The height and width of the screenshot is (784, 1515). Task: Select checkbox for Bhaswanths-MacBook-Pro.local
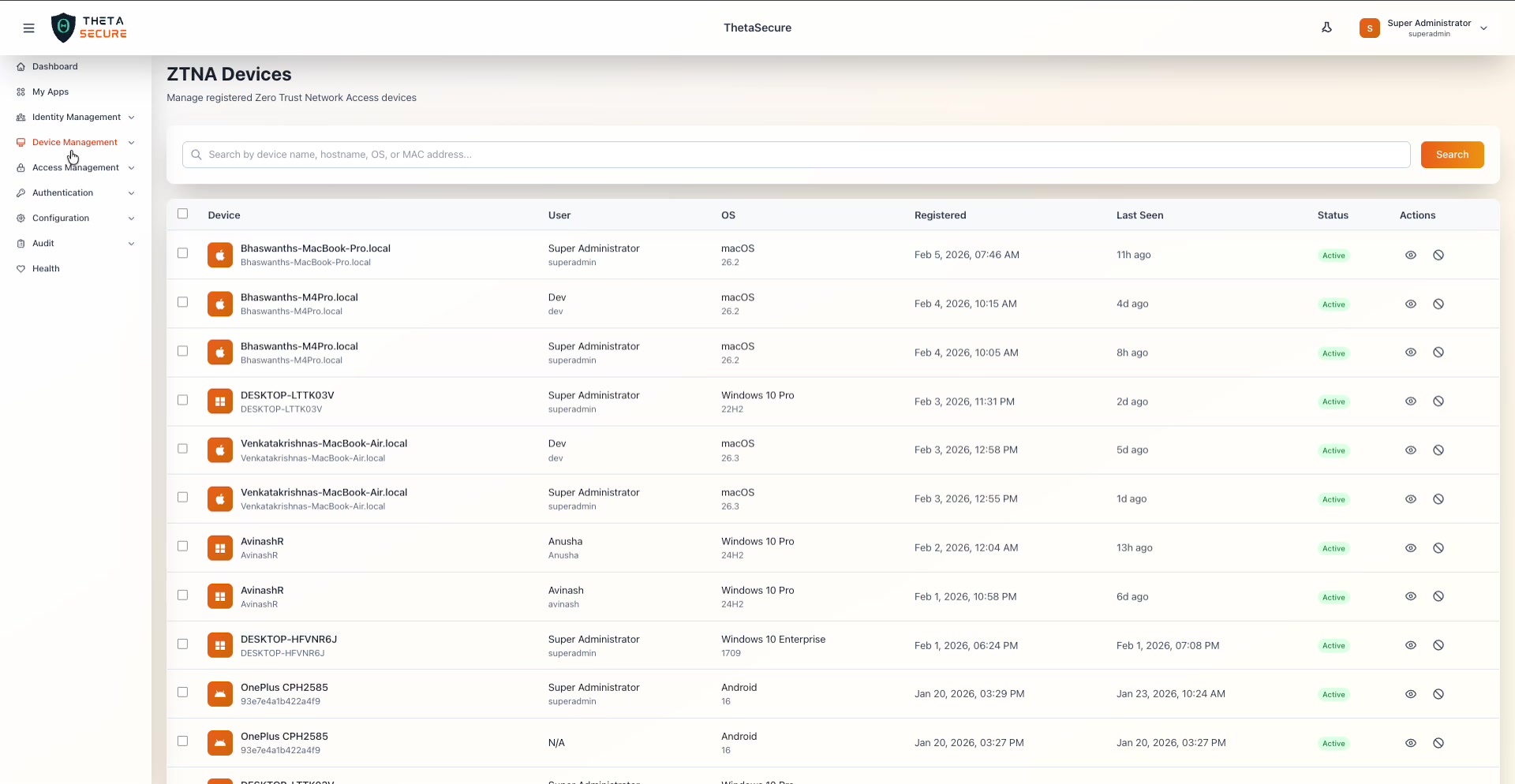[183, 253]
